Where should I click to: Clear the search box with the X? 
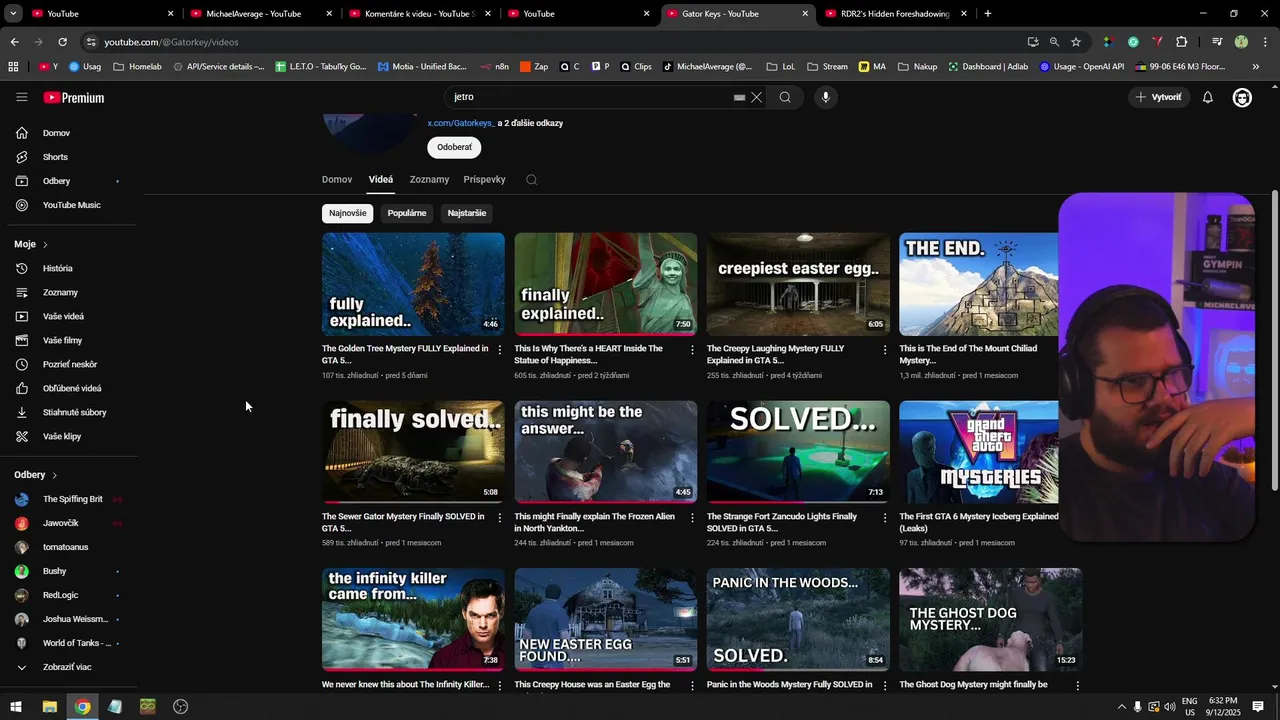(x=757, y=97)
